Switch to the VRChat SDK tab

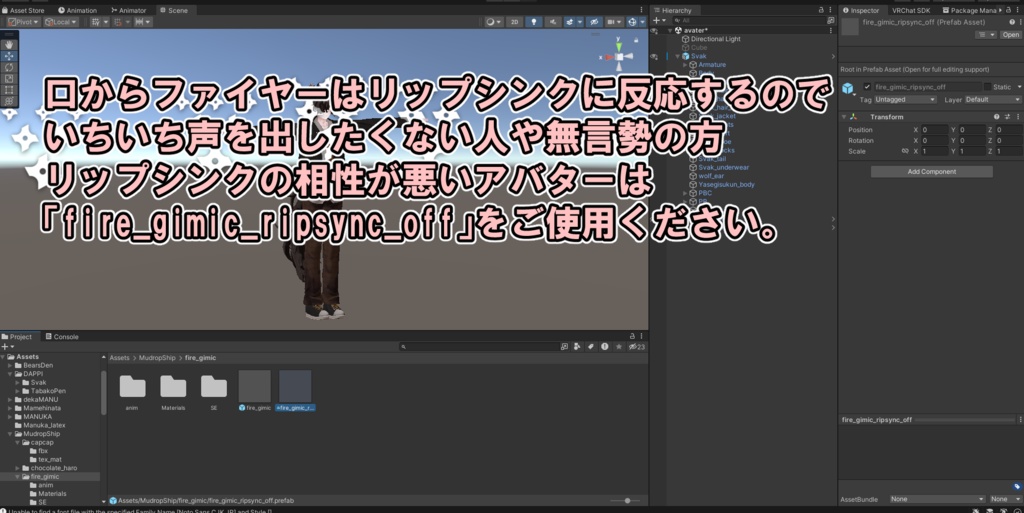point(910,10)
